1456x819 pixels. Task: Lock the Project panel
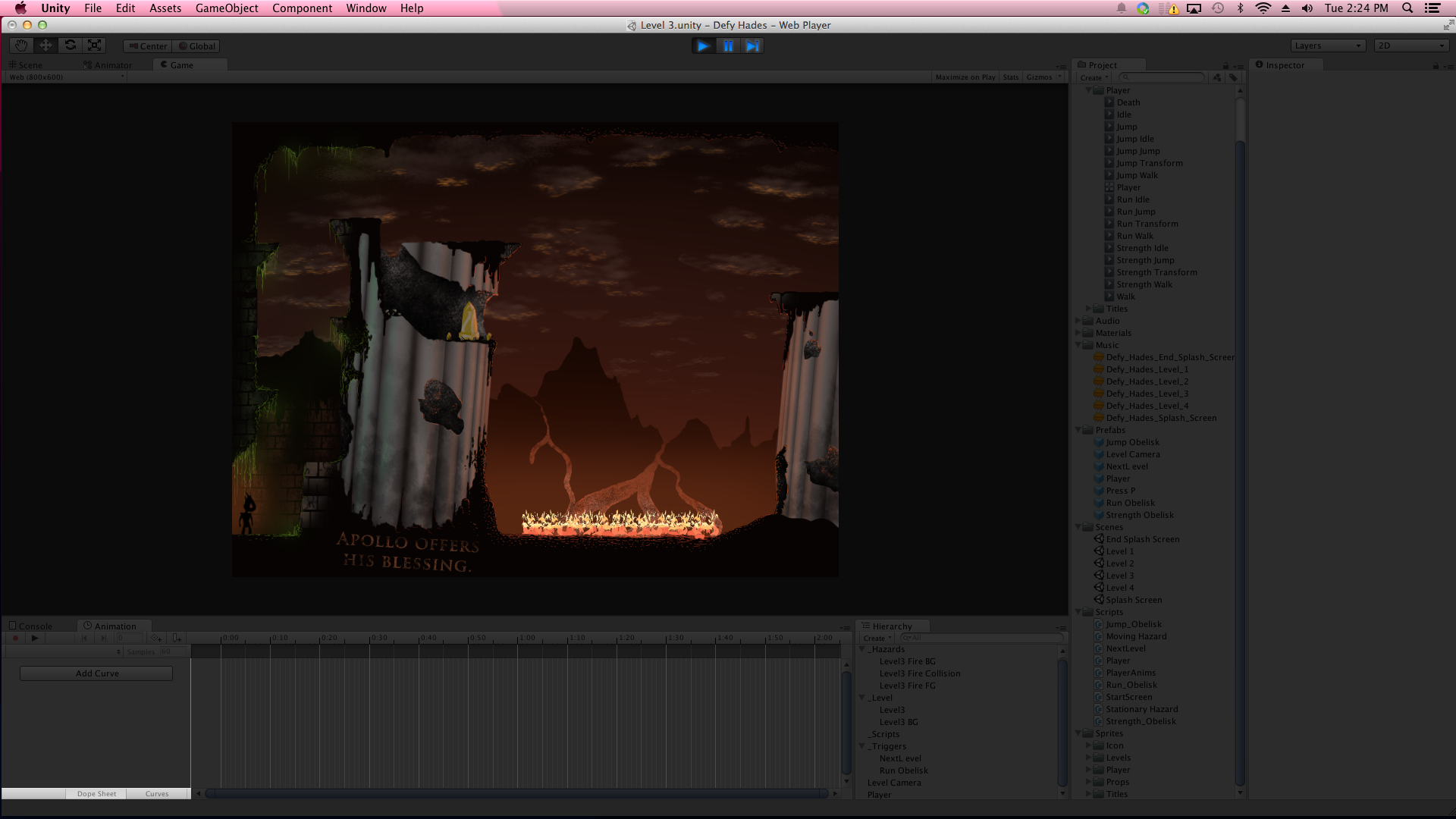[x=1225, y=66]
